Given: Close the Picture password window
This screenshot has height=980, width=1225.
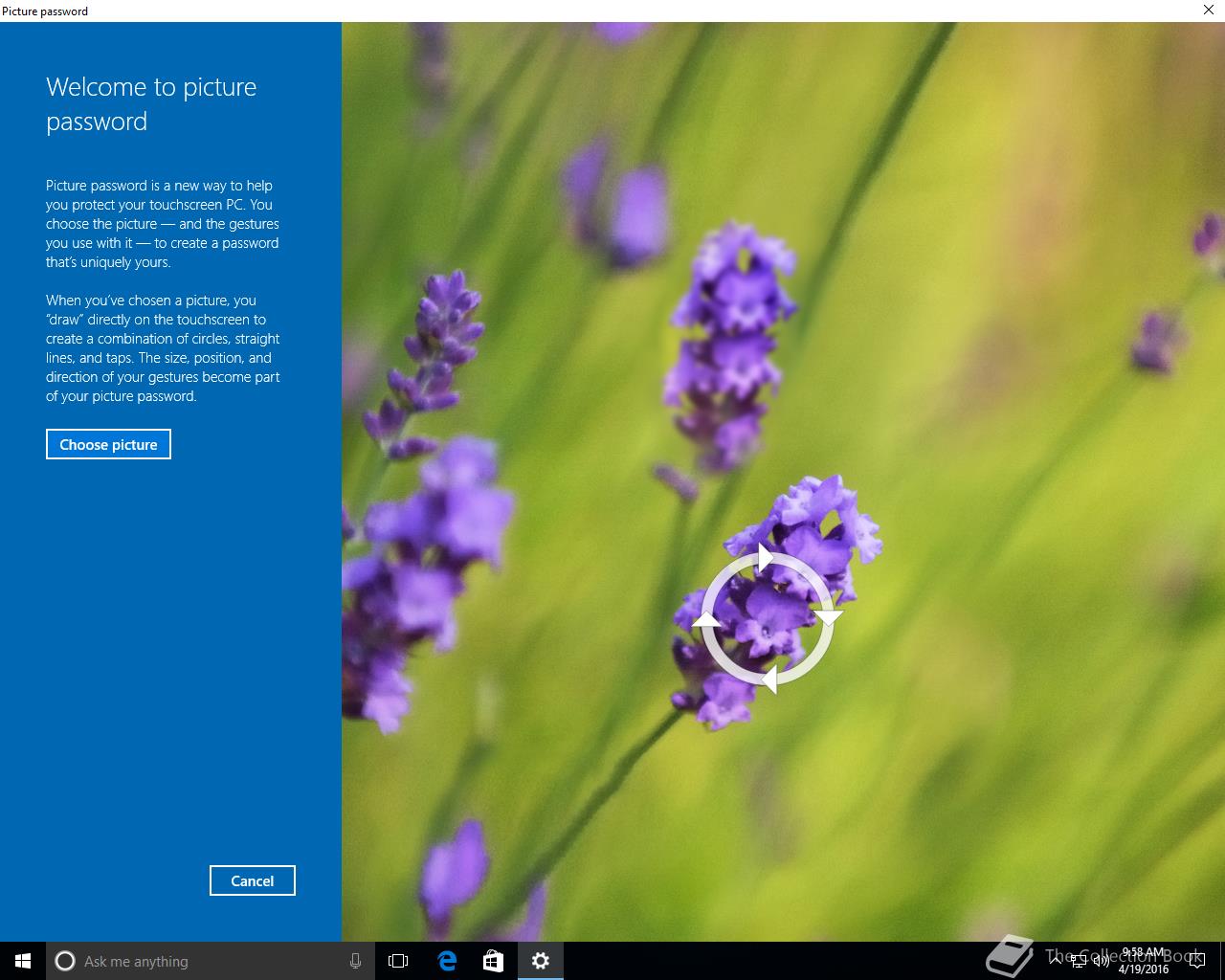Looking at the screenshot, I should tap(1209, 11).
